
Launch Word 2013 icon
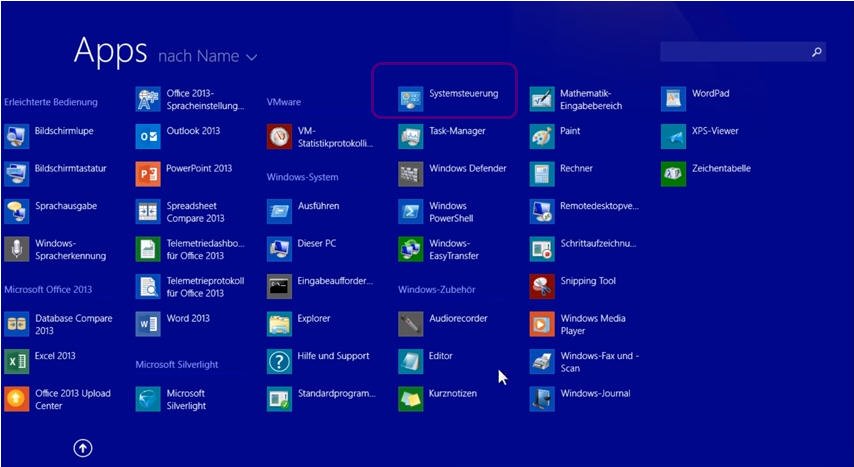coord(148,324)
